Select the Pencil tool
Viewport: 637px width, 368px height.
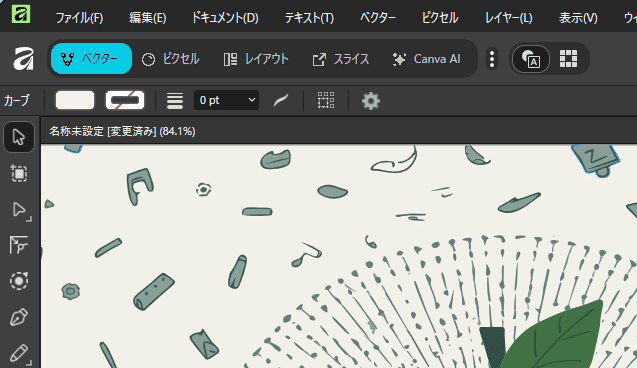20,354
